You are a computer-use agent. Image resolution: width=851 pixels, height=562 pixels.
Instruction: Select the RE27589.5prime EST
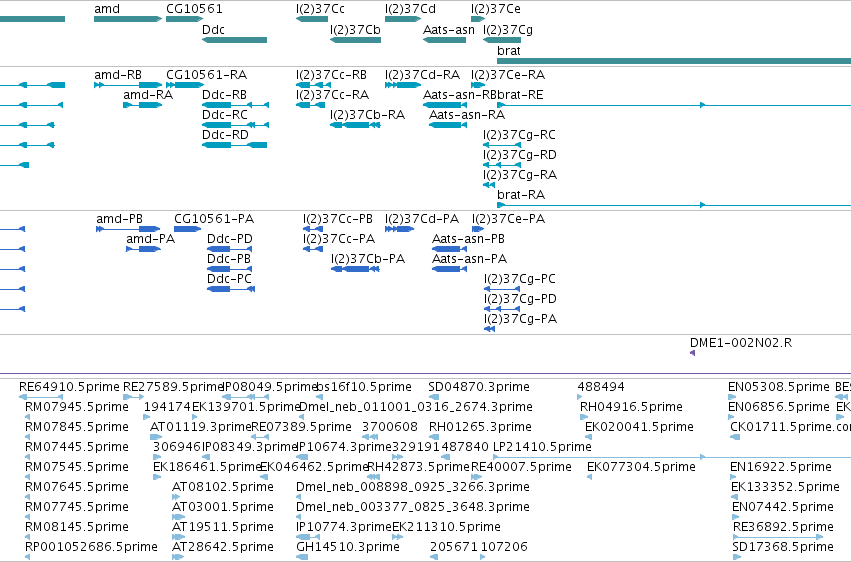pyautogui.click(x=134, y=397)
